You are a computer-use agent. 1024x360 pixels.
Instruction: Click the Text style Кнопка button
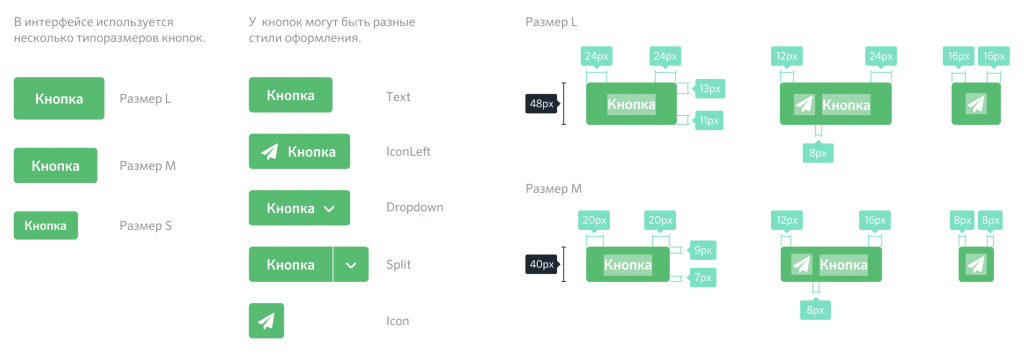point(291,95)
